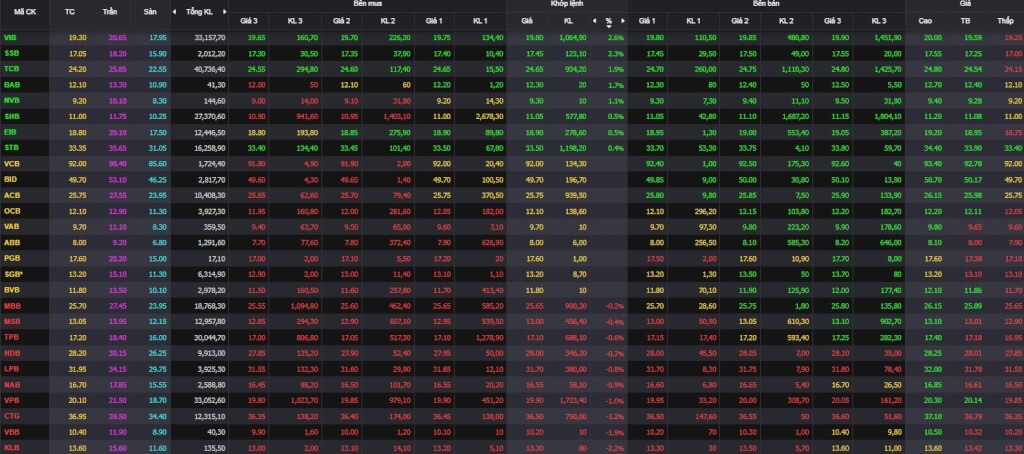Click VPB matched volume 1,723,40

(x=573, y=400)
